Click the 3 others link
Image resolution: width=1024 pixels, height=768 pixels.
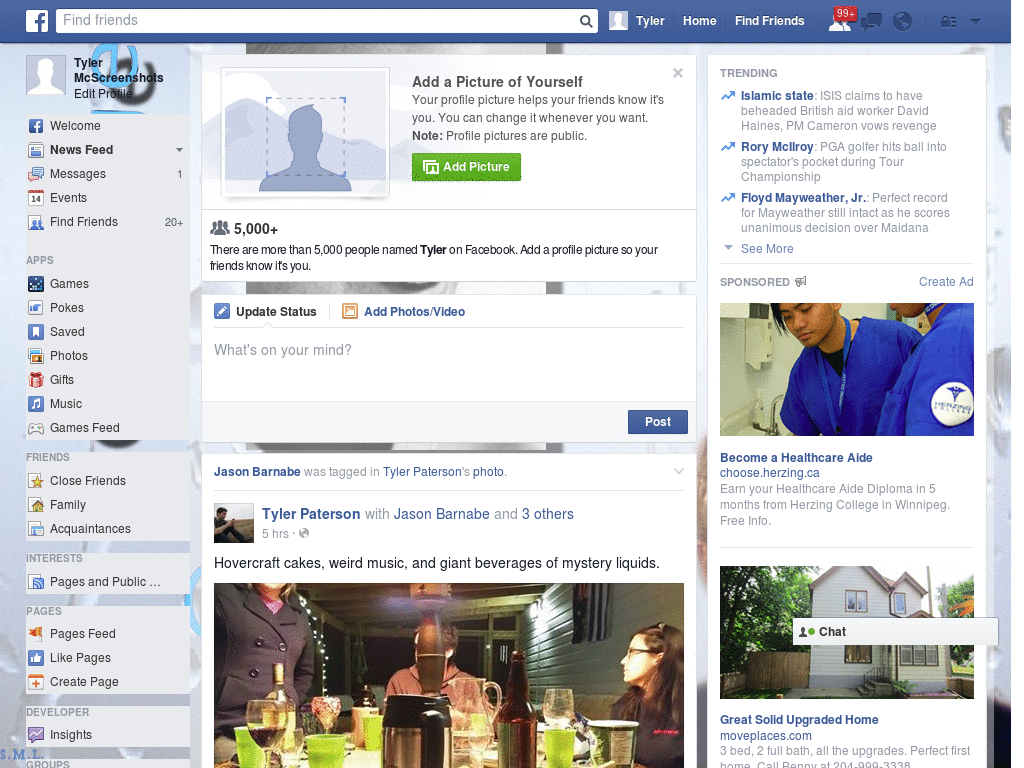(547, 514)
